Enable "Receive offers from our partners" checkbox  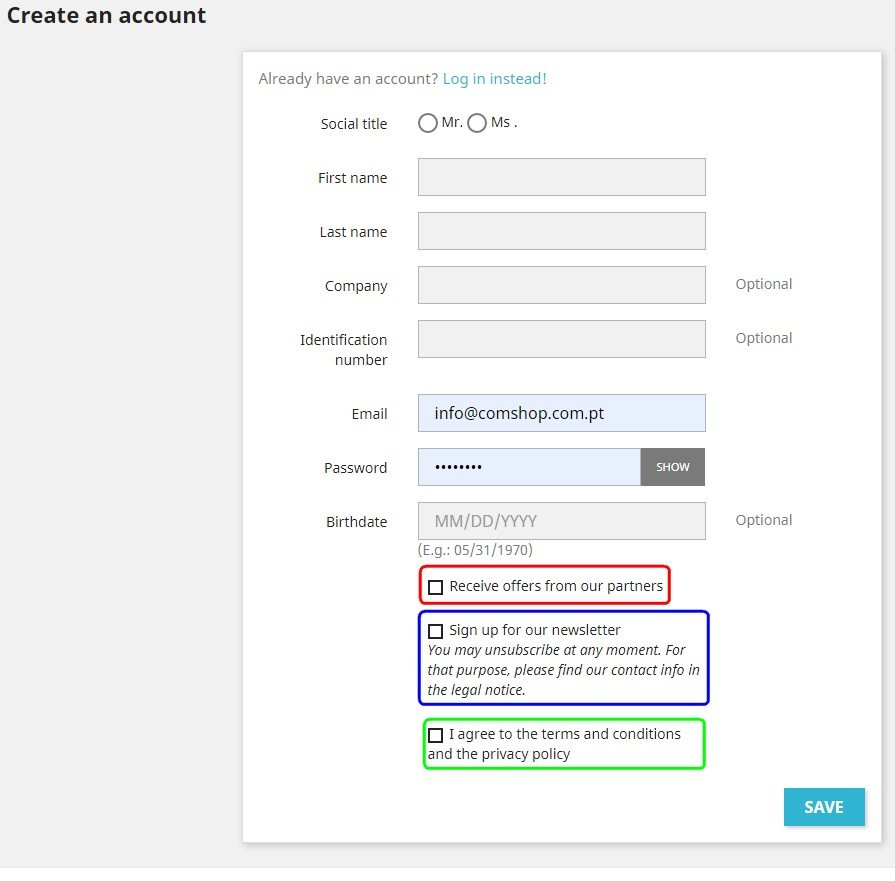pyautogui.click(x=436, y=587)
